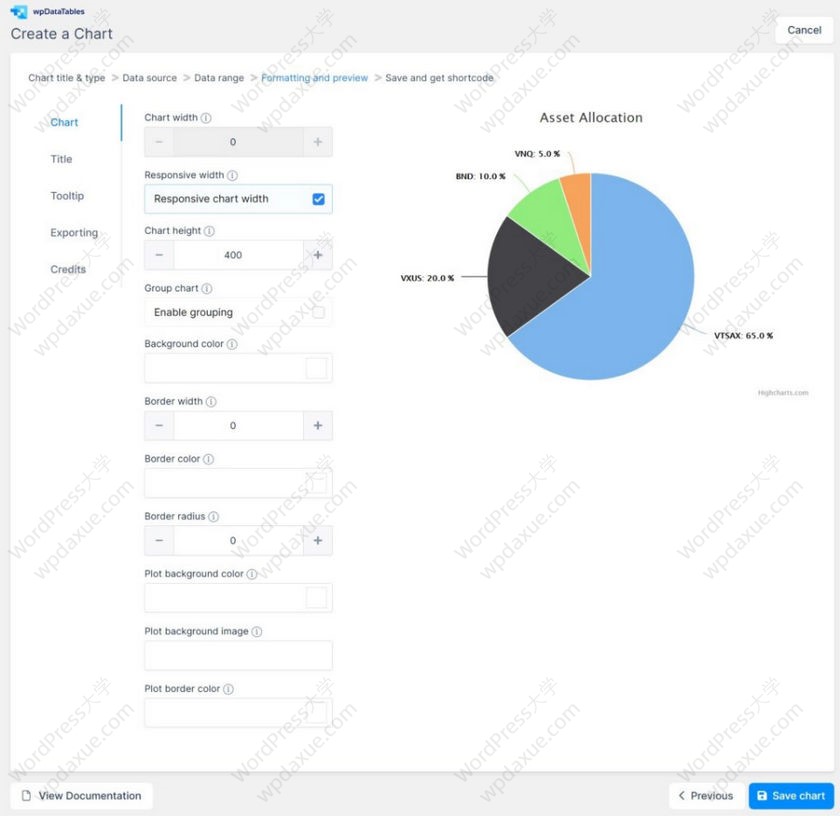Increase Chart width with plus button
The height and width of the screenshot is (816, 840).
click(x=318, y=142)
